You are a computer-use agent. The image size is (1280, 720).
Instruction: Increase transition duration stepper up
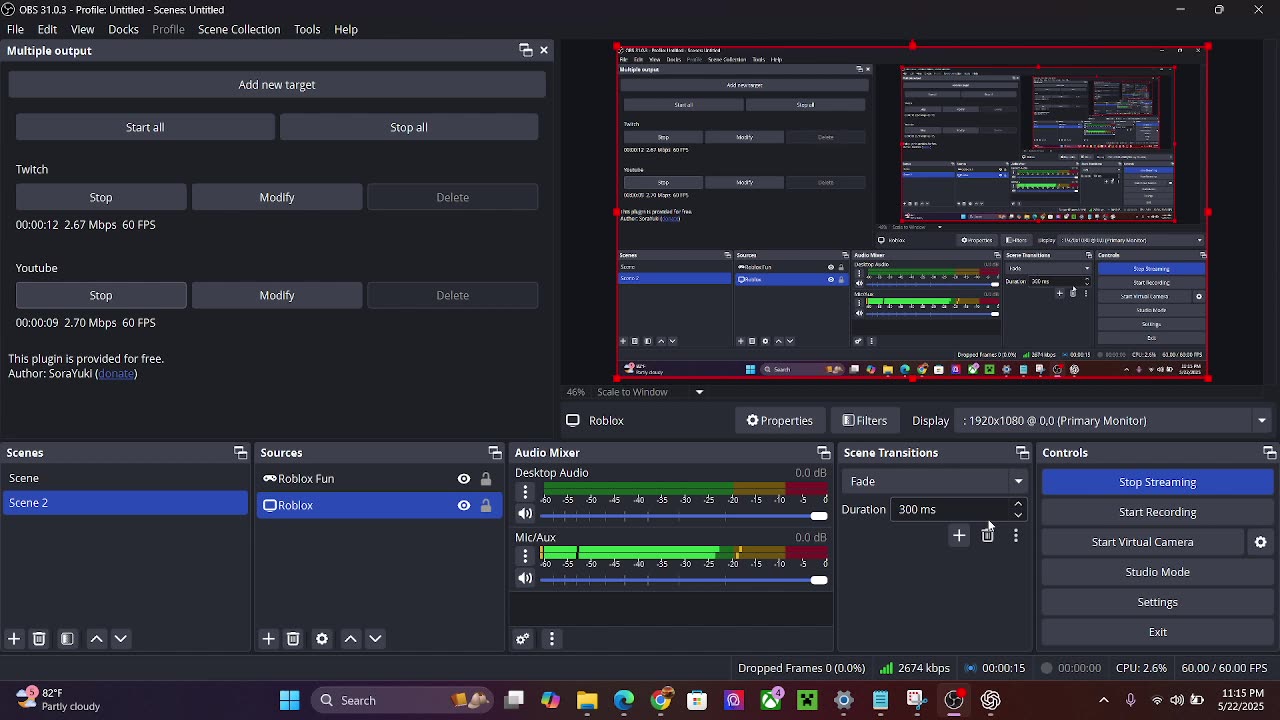[1018, 504]
